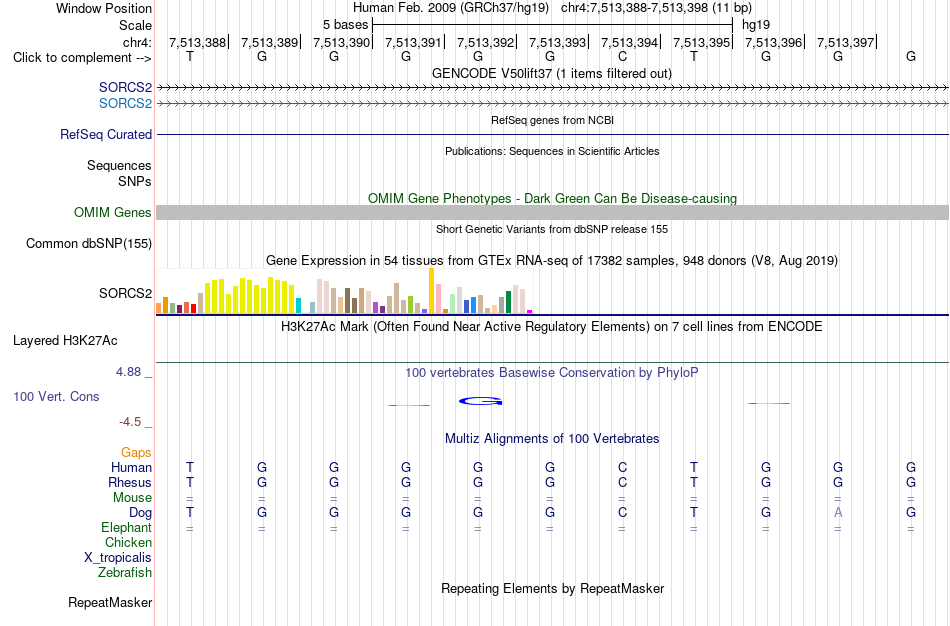Click the OMIM Gene Phenotypes green title
Screen dimensions: 950x626
553,198
